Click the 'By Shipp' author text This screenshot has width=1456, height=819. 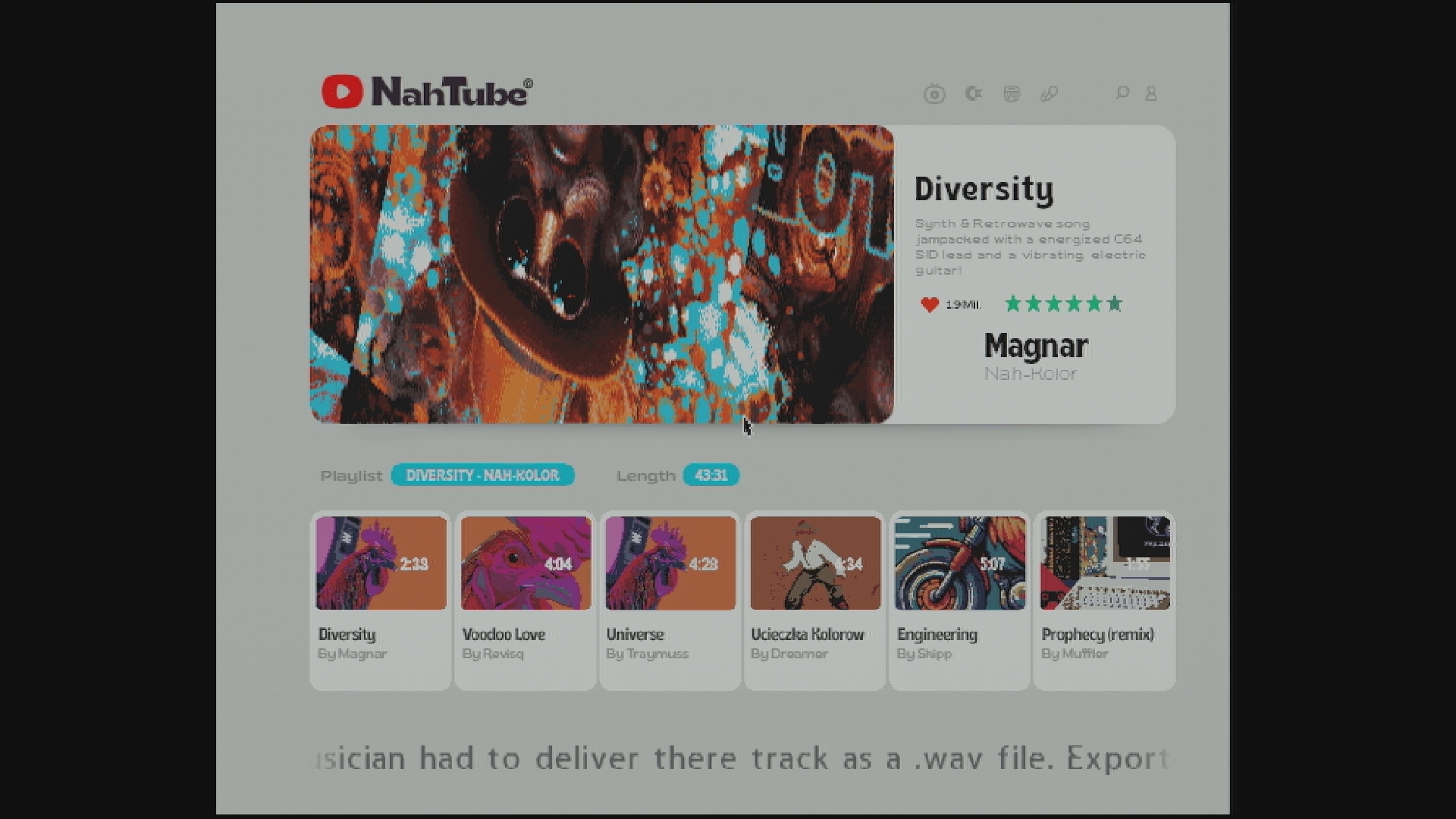[924, 654]
